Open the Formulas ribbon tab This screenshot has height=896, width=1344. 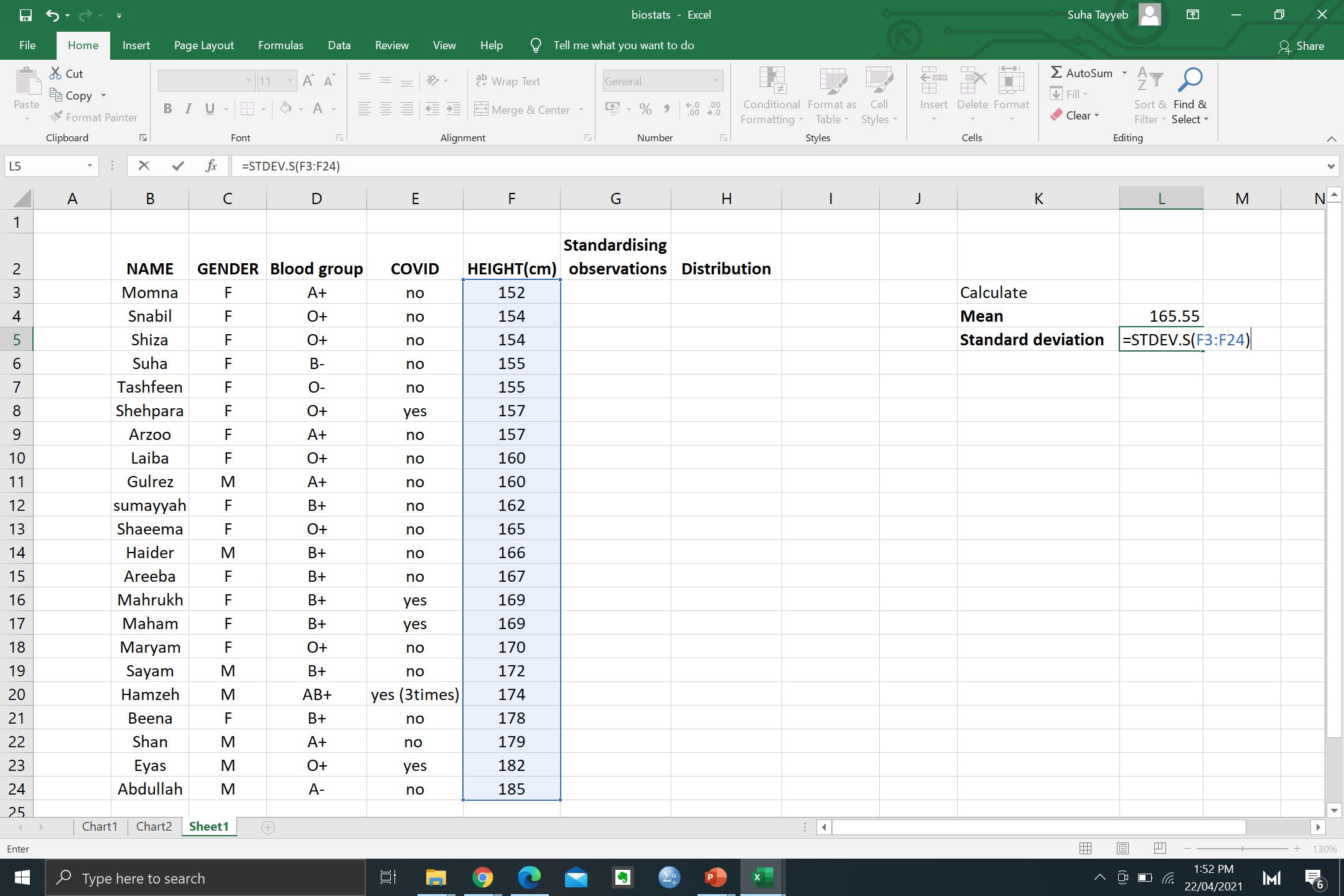(281, 45)
